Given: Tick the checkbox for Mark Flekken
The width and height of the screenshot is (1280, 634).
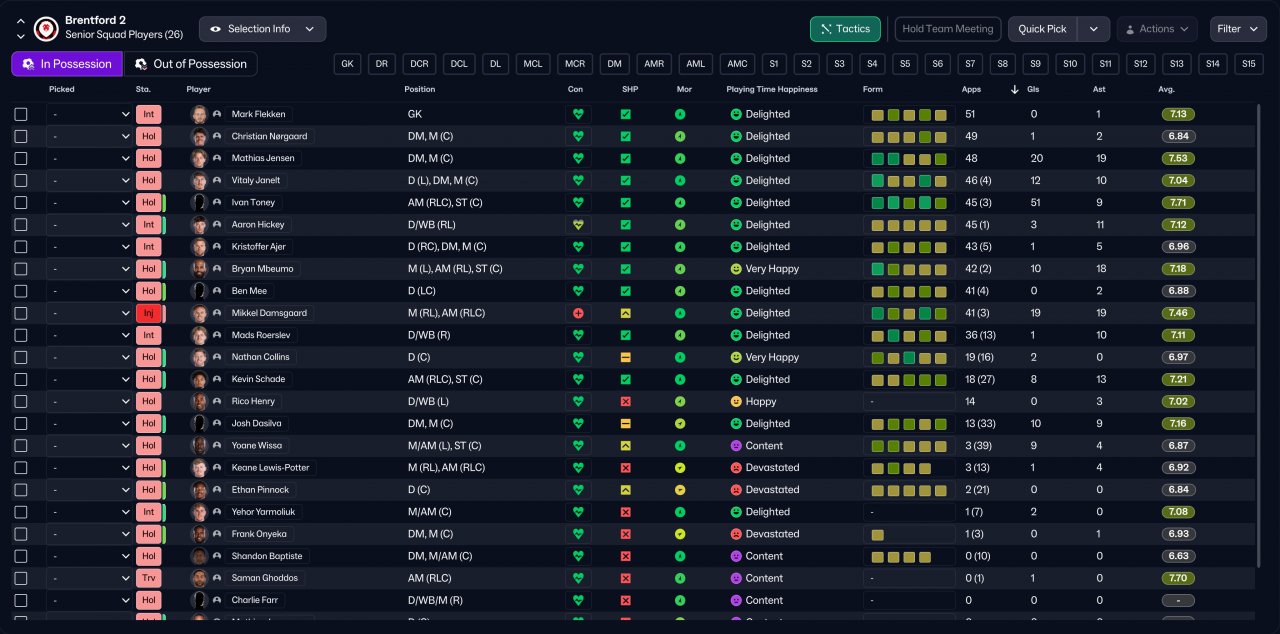Looking at the screenshot, I should 21,114.
